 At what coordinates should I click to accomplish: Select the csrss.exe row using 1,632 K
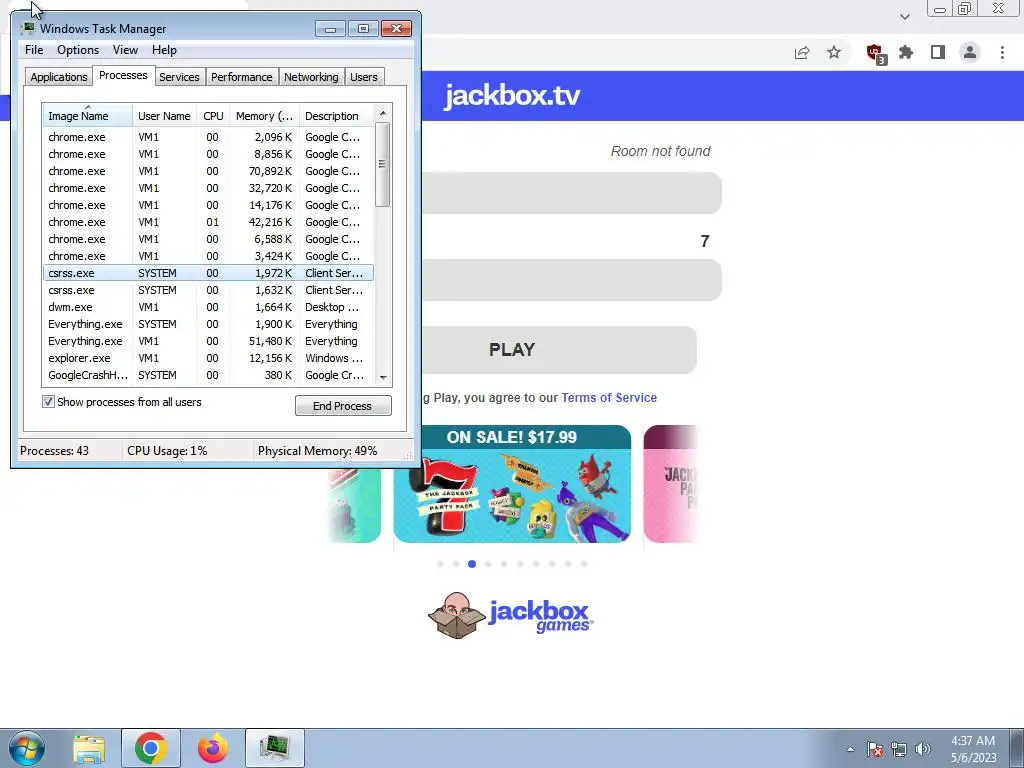tap(208, 290)
